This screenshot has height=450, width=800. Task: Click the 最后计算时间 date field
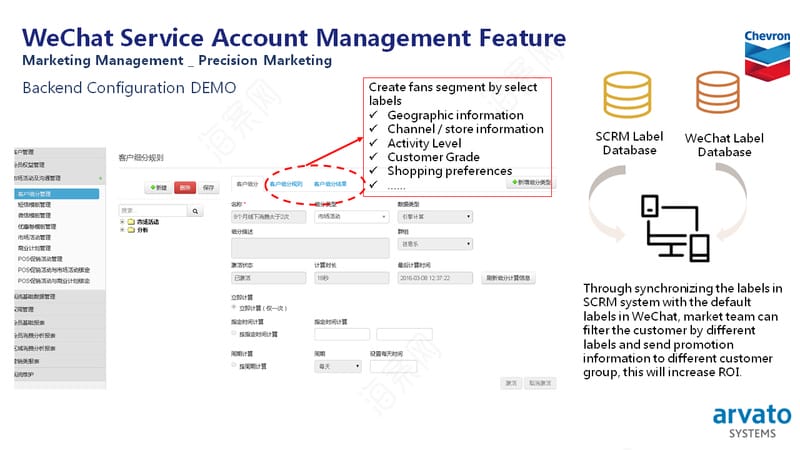[435, 278]
